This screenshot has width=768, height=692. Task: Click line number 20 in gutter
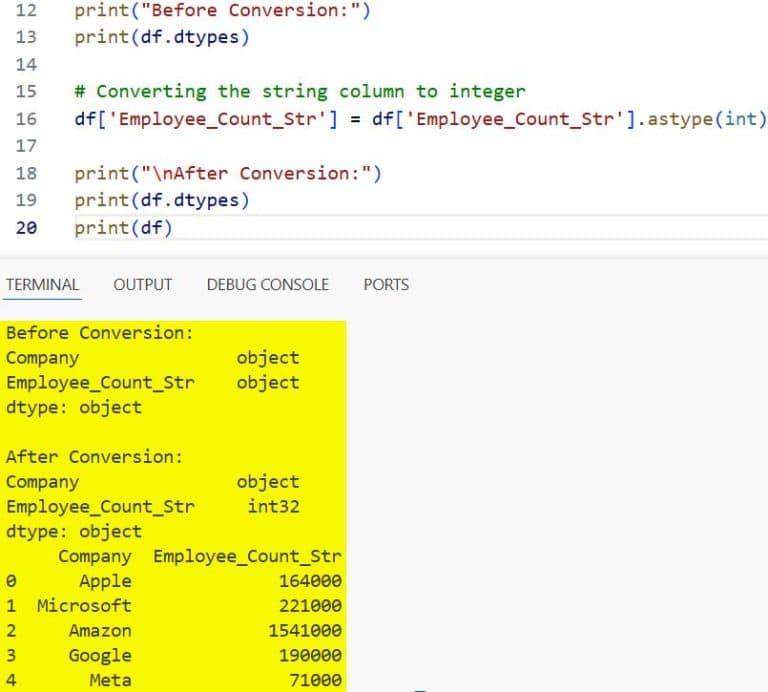point(26,227)
